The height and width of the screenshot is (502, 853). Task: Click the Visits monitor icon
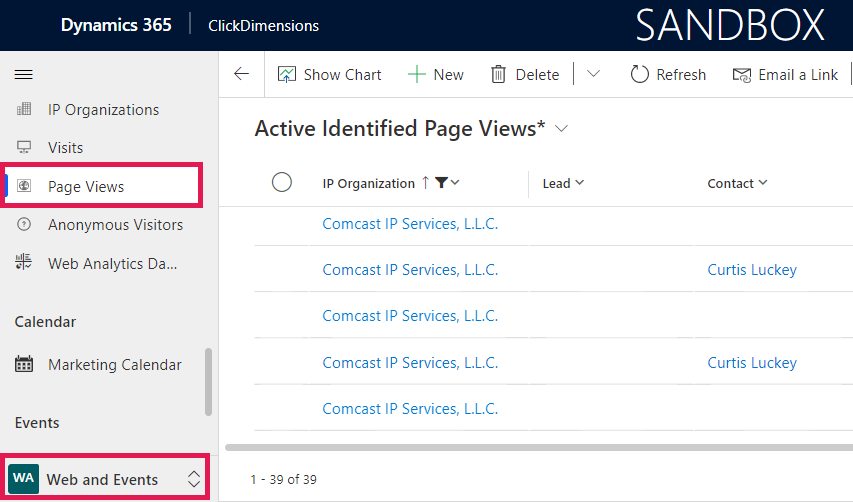point(24,147)
